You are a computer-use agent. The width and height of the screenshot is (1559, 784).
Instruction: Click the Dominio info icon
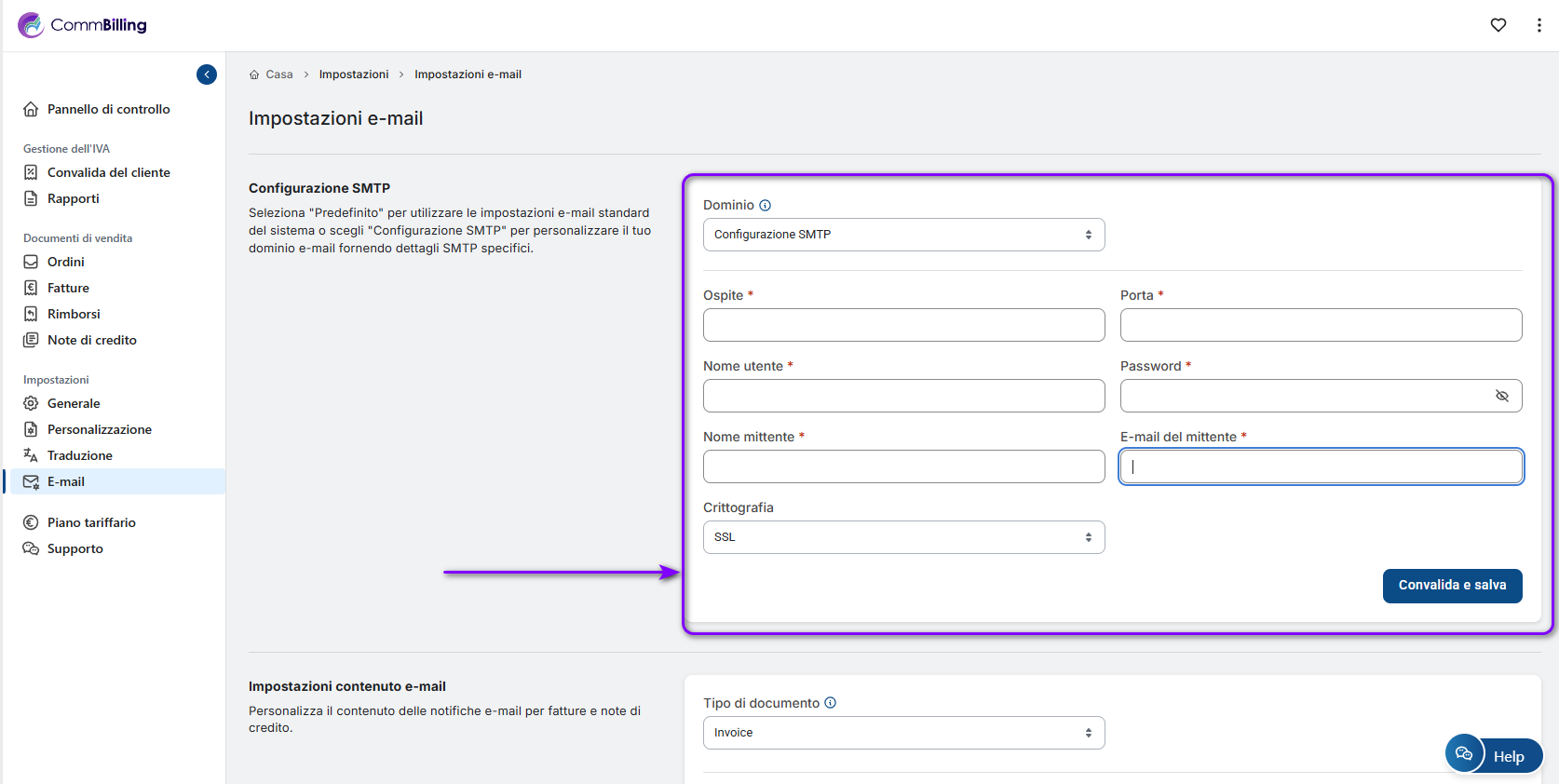(766, 206)
